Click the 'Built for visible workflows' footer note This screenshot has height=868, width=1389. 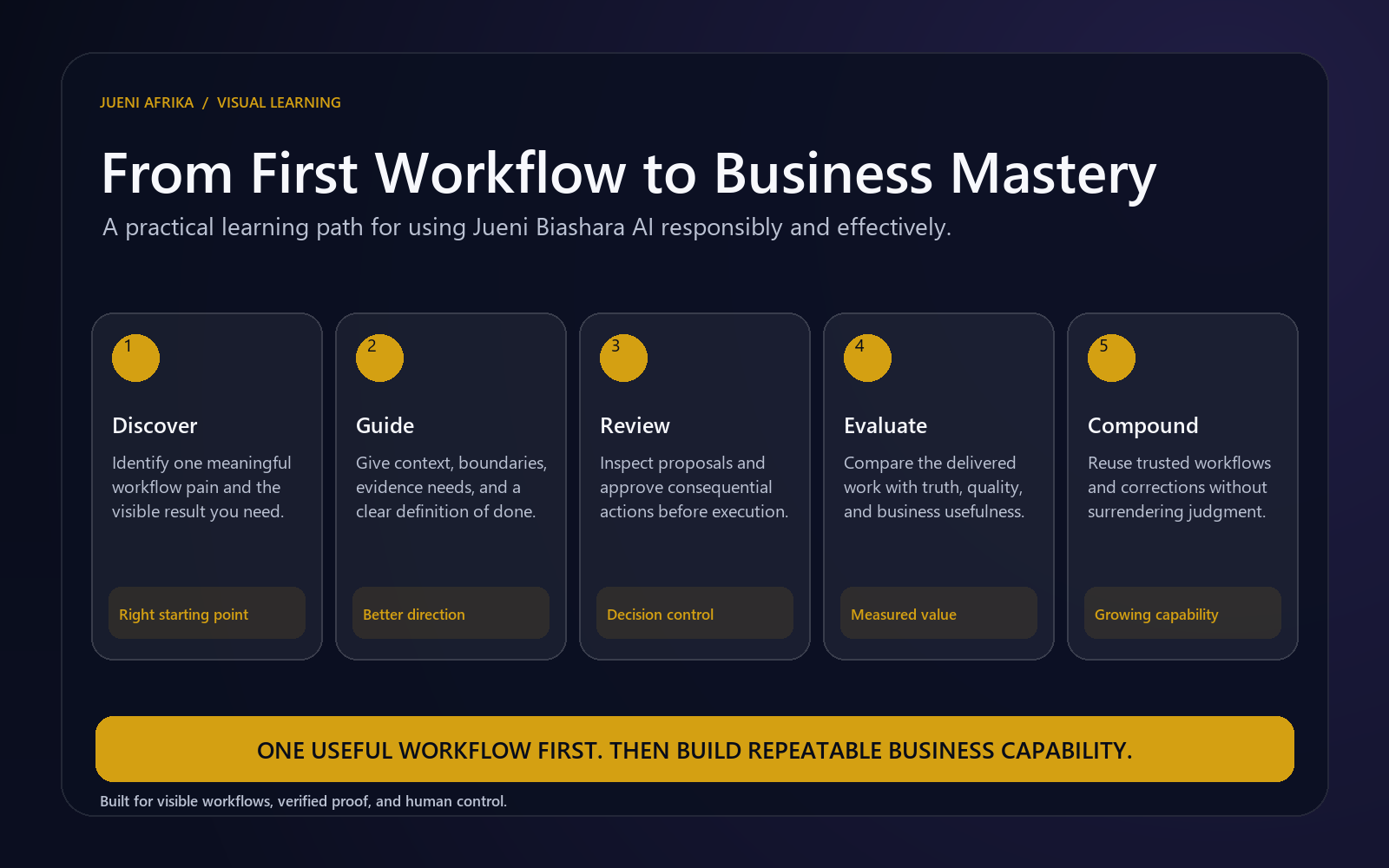303,801
